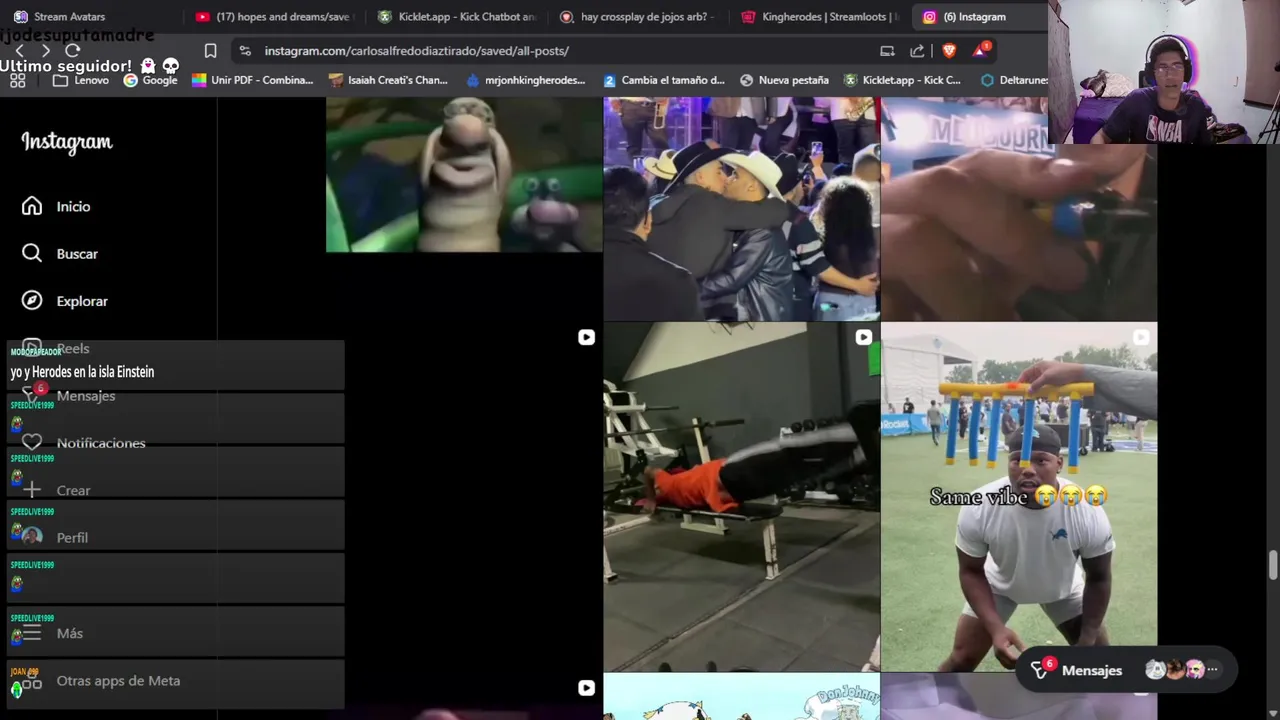Click Crear in sidebar
Screen dimensions: 1280x720
point(73,491)
